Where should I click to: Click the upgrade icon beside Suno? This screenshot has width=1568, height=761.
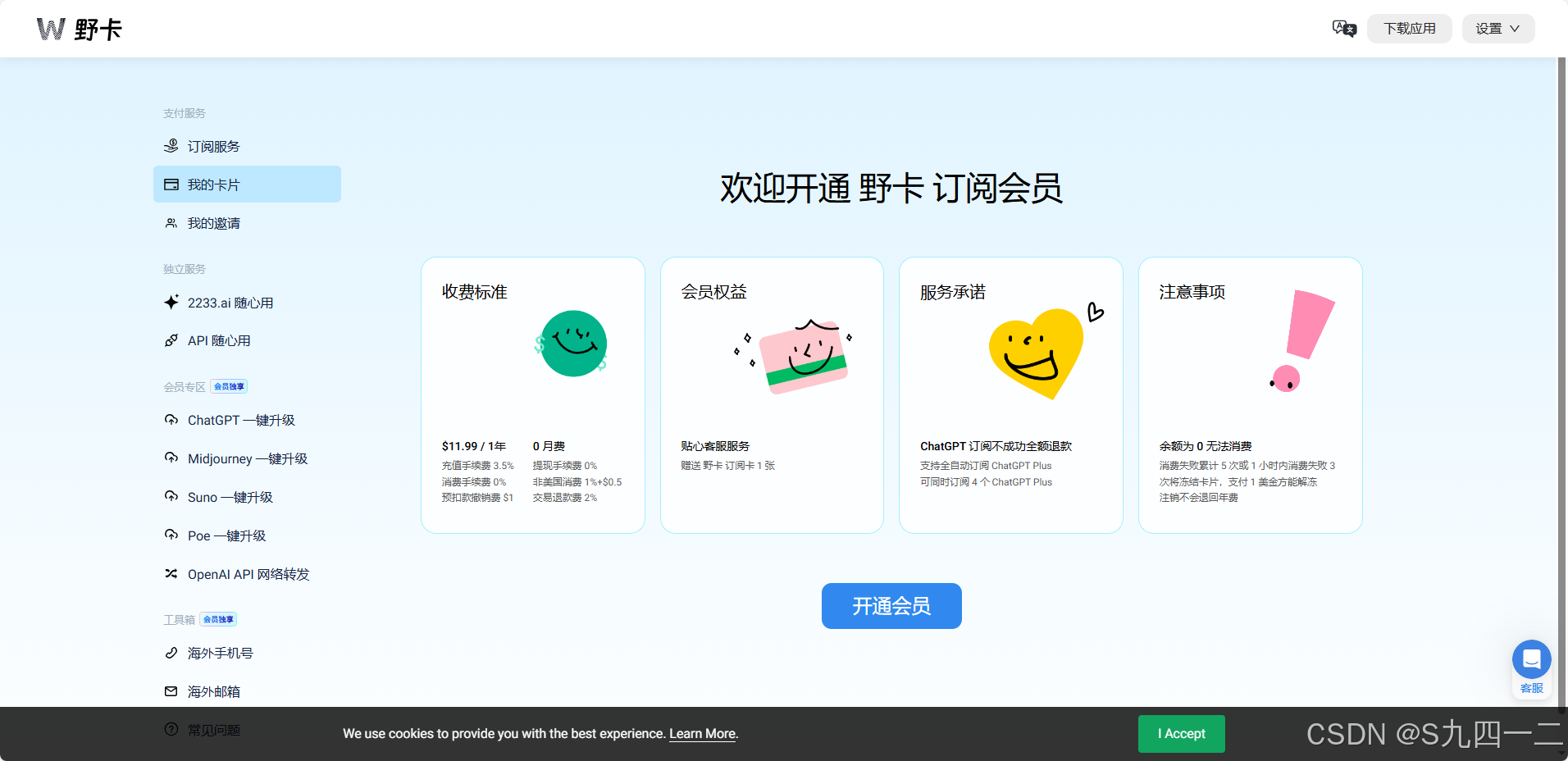coord(171,496)
